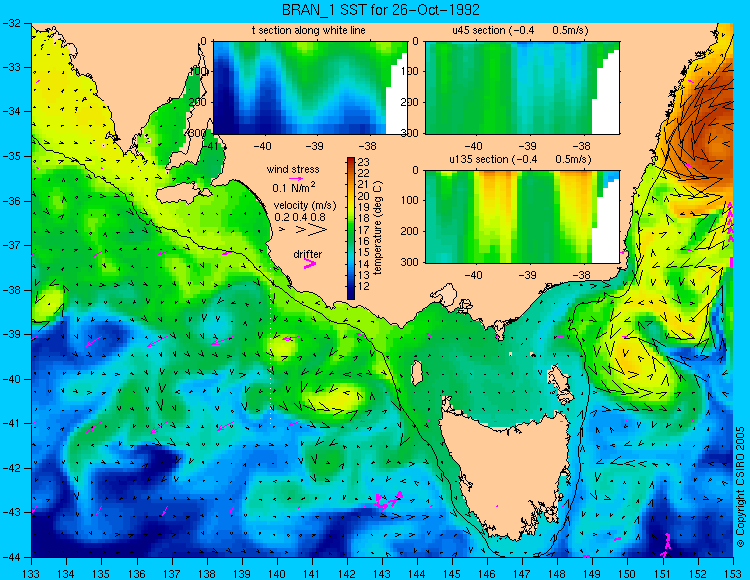Image resolution: width=750 pixels, height=580 pixels.
Task: Select the '0.2 0.4 0.8' velocity scale values
Action: click(300, 217)
